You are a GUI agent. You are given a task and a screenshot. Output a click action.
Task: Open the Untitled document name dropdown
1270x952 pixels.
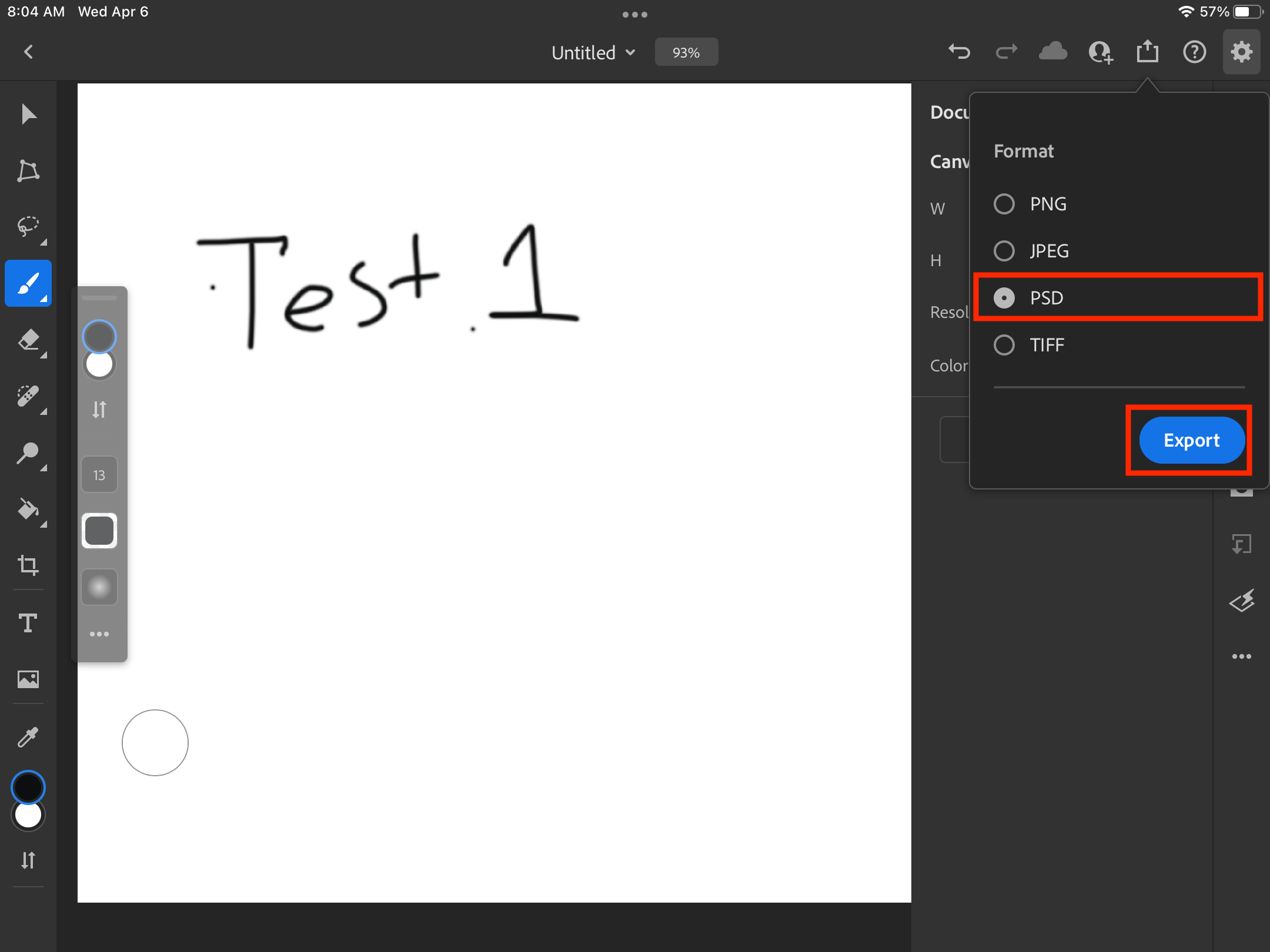point(594,53)
